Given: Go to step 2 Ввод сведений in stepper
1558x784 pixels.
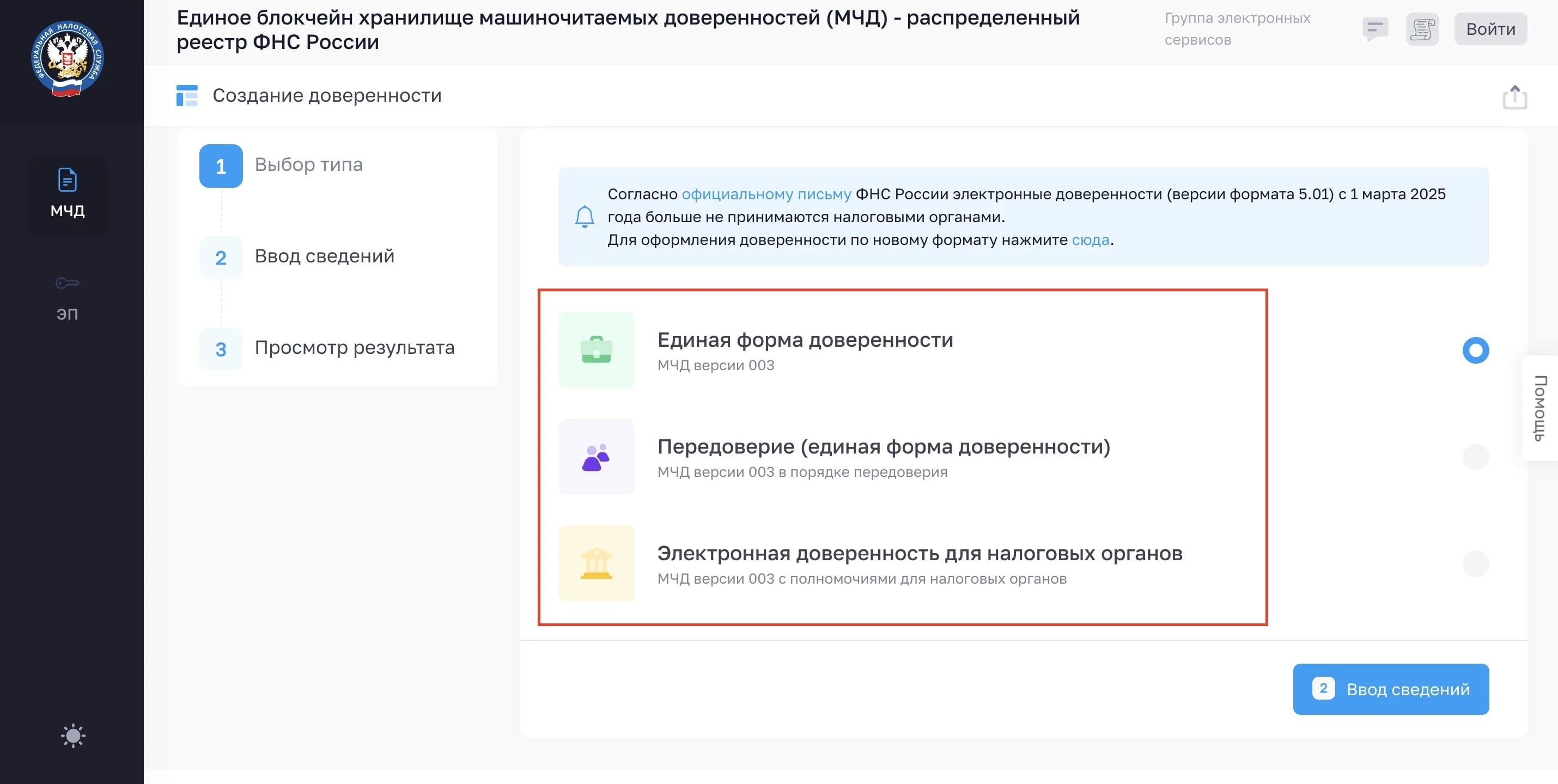Looking at the screenshot, I should [324, 257].
